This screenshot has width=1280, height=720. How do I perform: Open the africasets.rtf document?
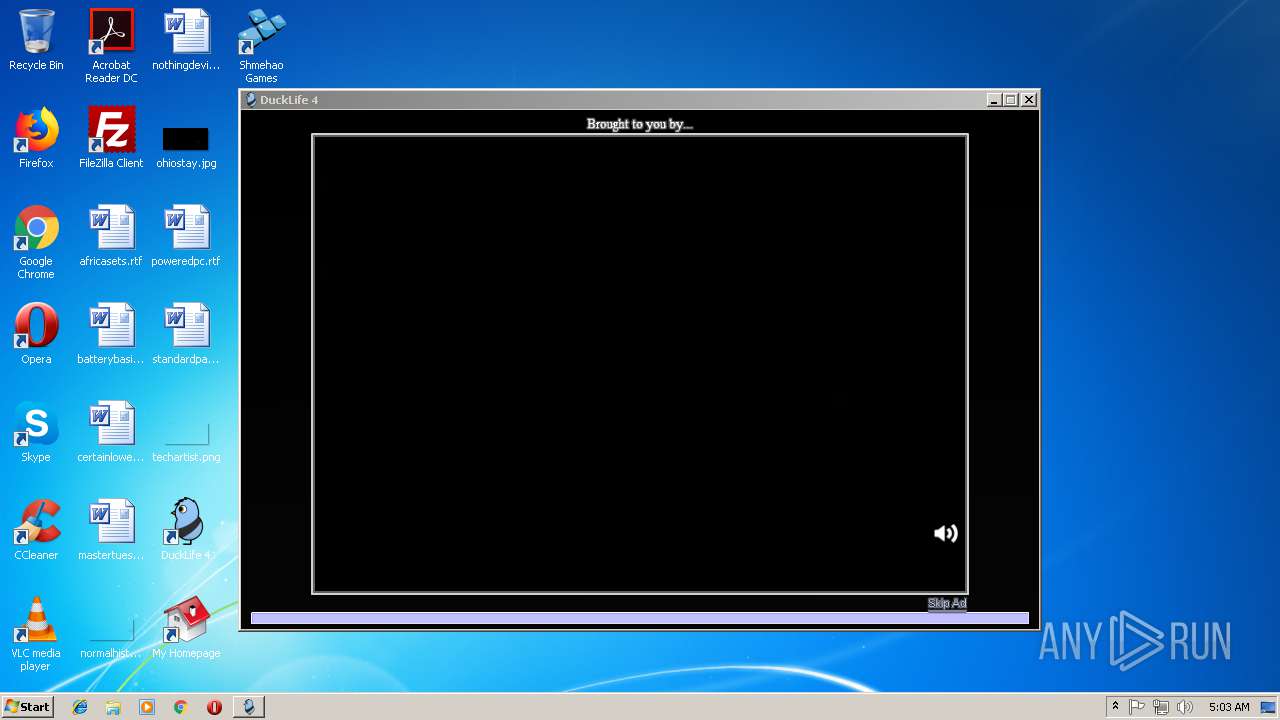111,236
